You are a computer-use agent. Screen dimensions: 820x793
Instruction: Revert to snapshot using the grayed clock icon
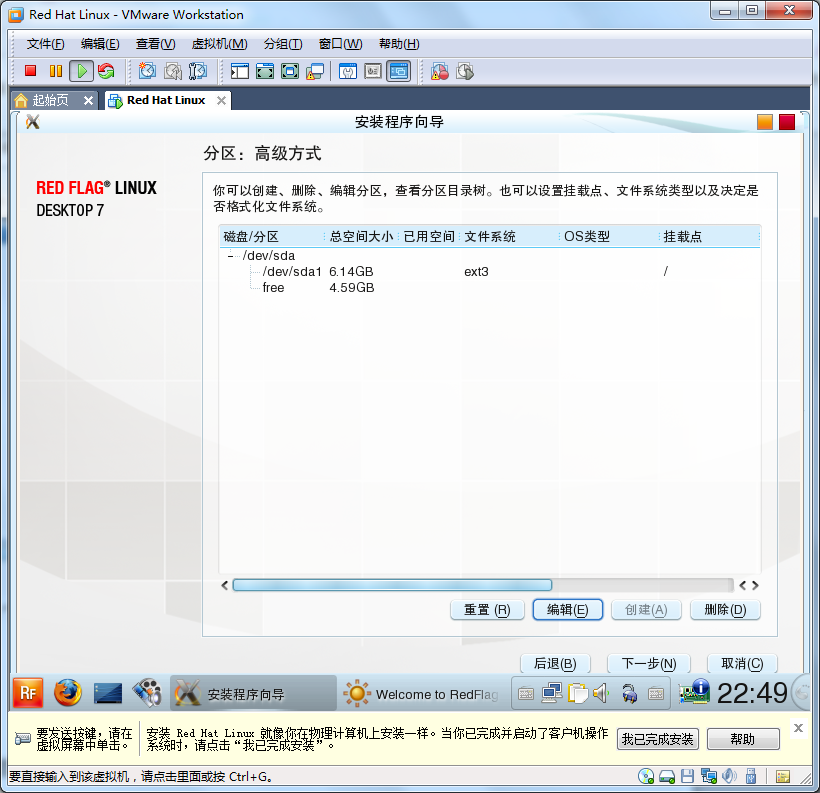point(173,71)
